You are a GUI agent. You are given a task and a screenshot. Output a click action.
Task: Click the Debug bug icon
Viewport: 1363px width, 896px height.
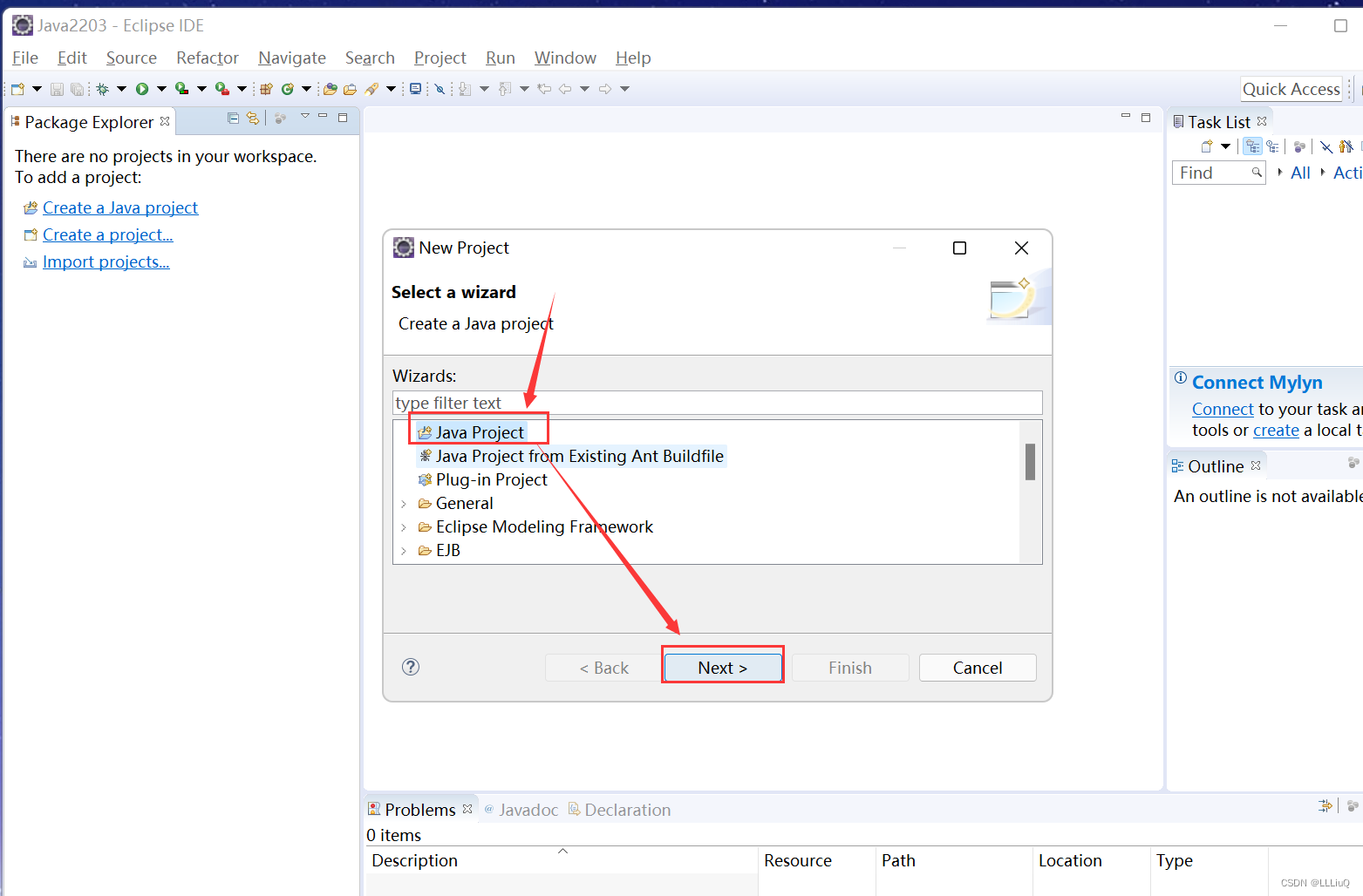click(x=103, y=89)
